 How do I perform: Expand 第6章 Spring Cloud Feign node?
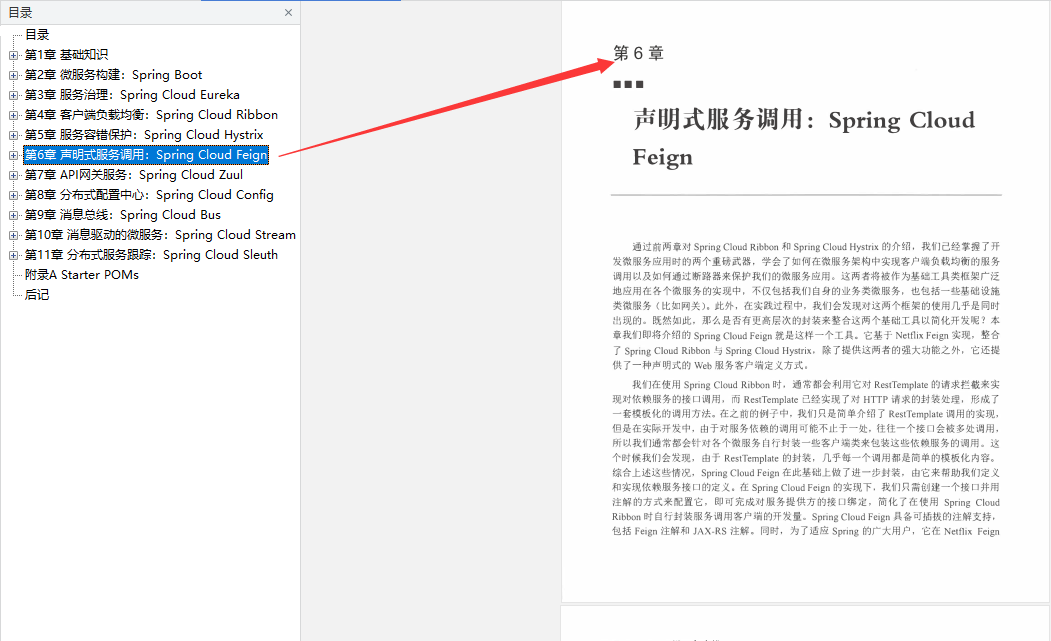click(13, 156)
